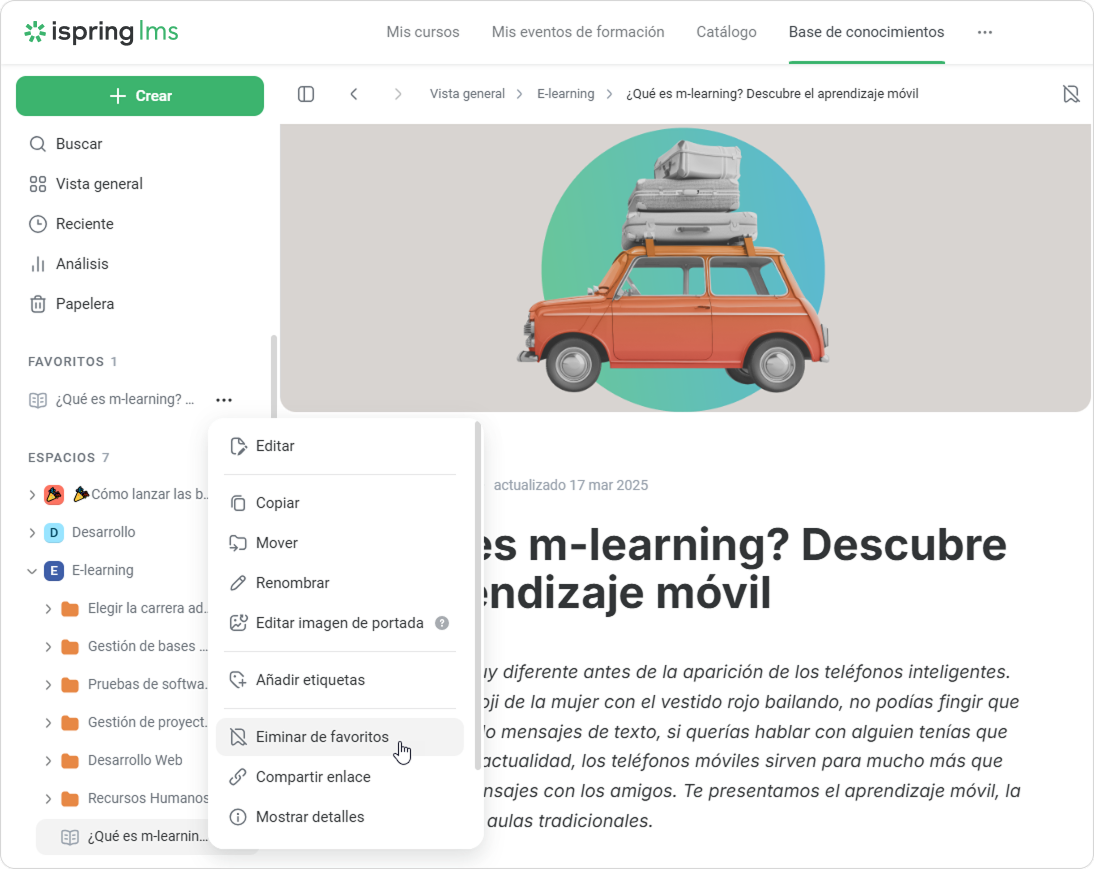
Task: Click E-learning in the breadcrumb
Action: click(565, 94)
